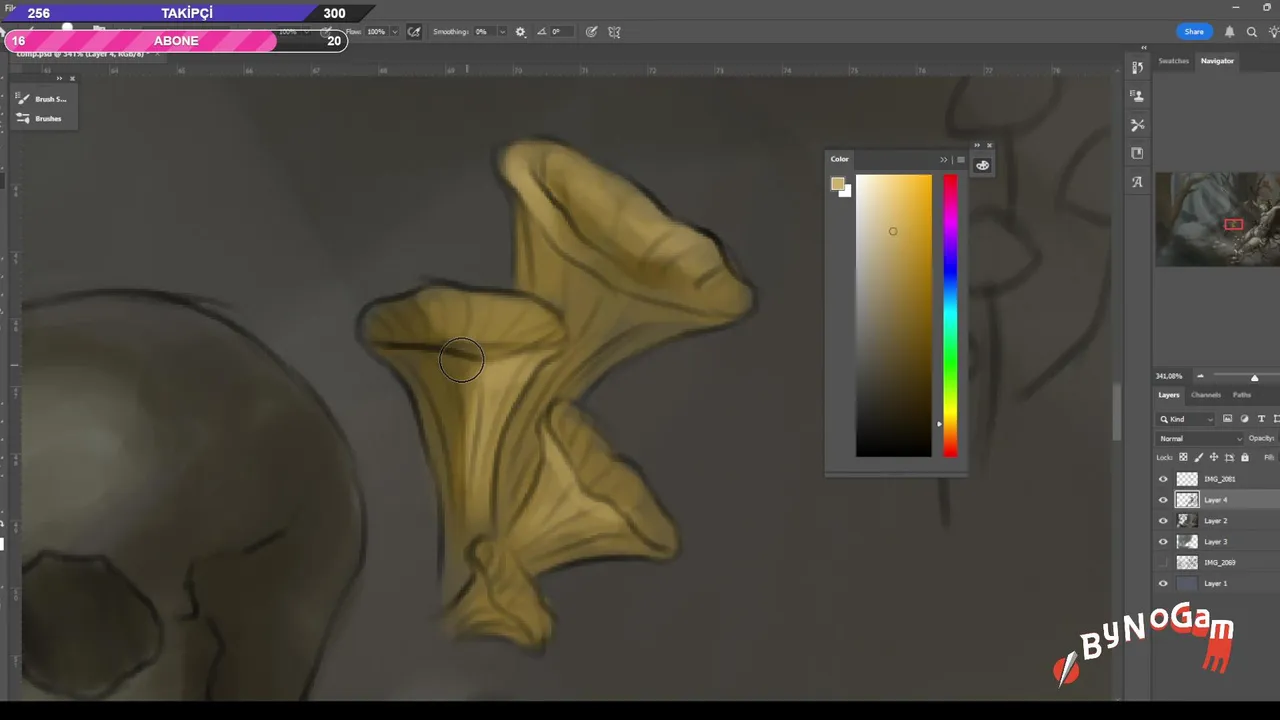Screen dimensions: 1280x720
Task: Pick a color in the saturation field
Action: [893, 315]
